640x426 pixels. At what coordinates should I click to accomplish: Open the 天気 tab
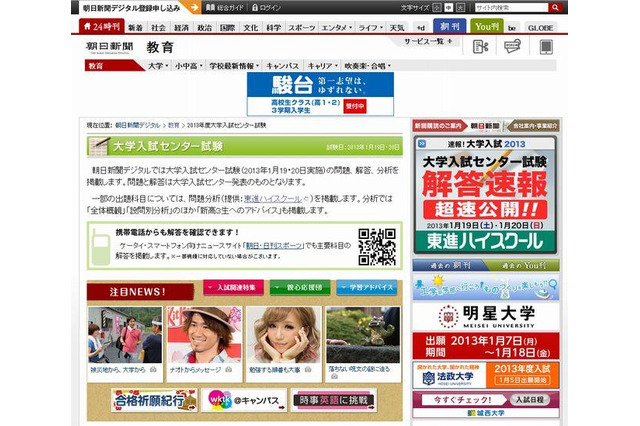397,28
